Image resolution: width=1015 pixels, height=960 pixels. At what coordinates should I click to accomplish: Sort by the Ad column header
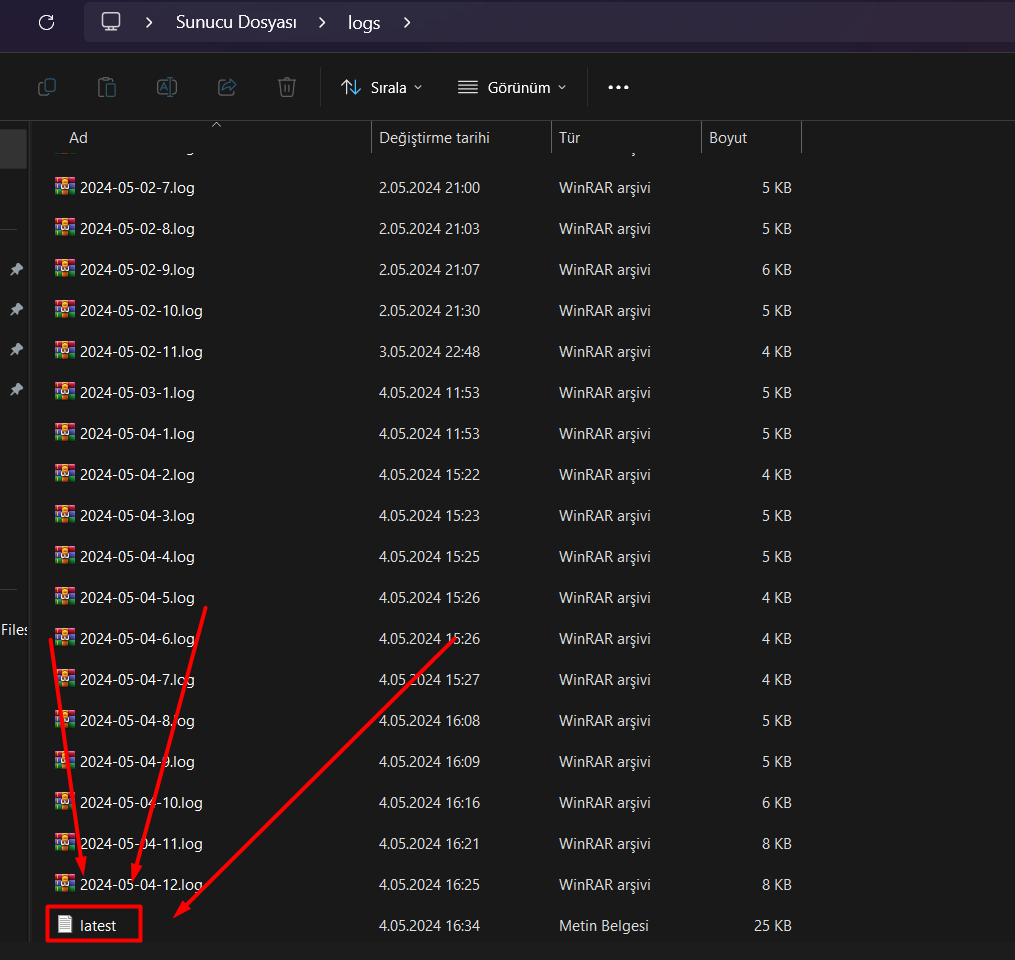(x=78, y=138)
